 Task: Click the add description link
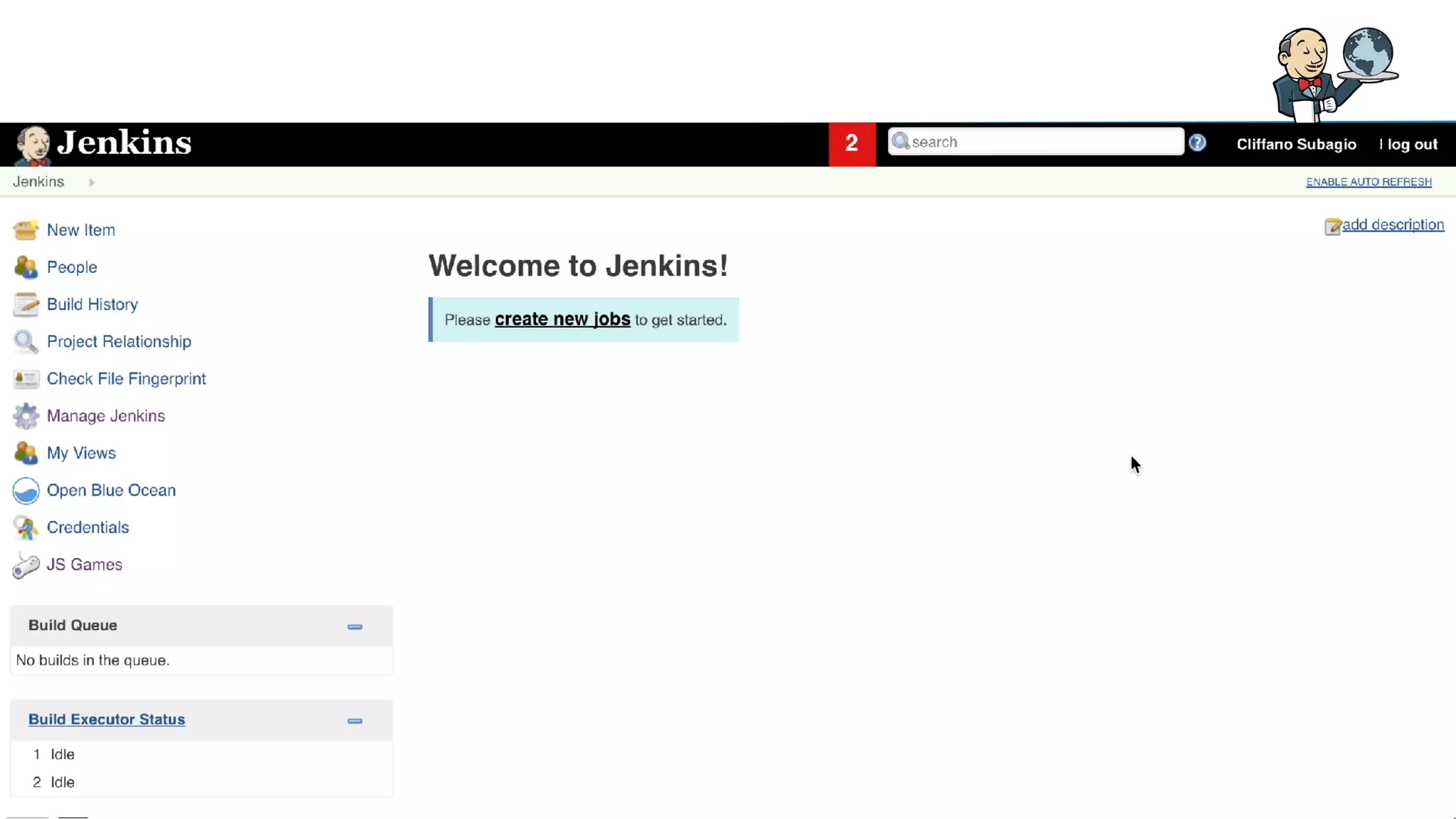pyautogui.click(x=1392, y=225)
